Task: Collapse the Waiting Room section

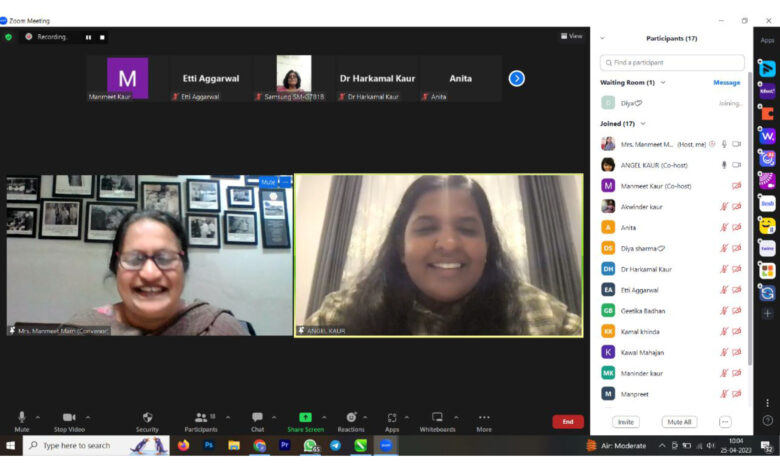Action: tap(662, 82)
